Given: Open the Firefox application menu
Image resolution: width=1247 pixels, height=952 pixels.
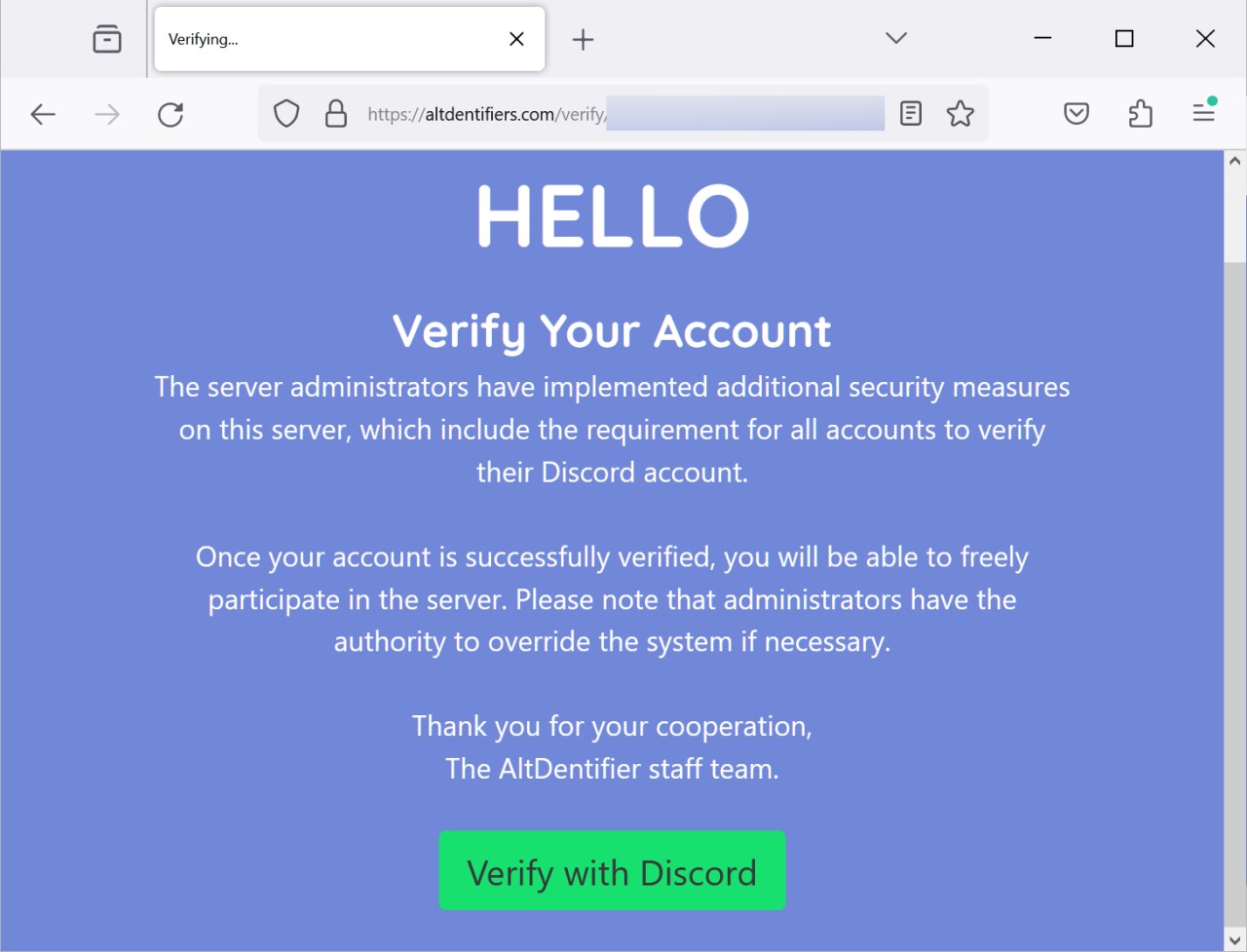Looking at the screenshot, I should click(1204, 113).
